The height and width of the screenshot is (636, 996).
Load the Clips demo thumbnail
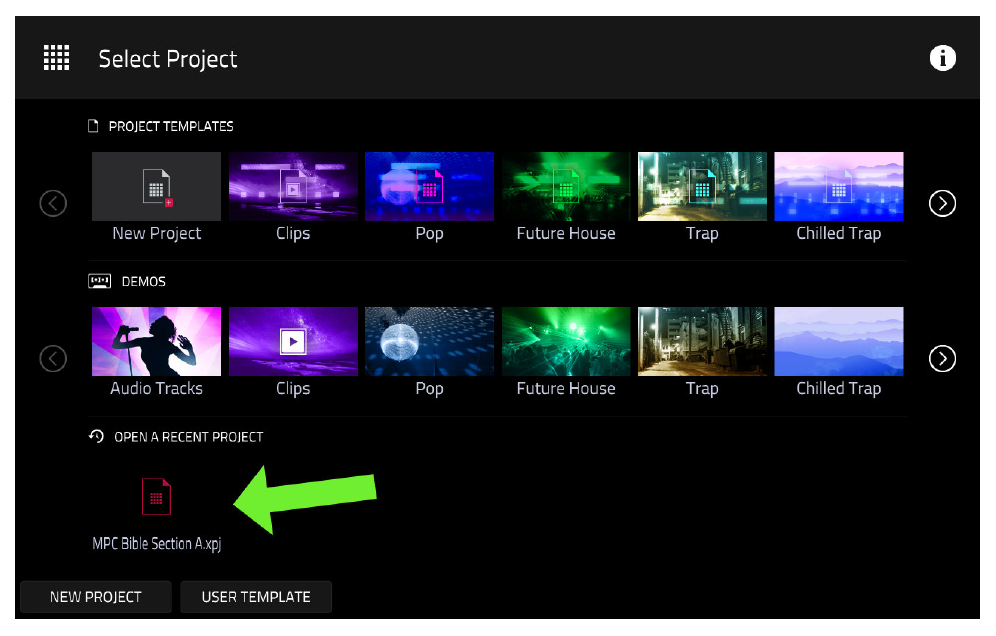click(293, 341)
